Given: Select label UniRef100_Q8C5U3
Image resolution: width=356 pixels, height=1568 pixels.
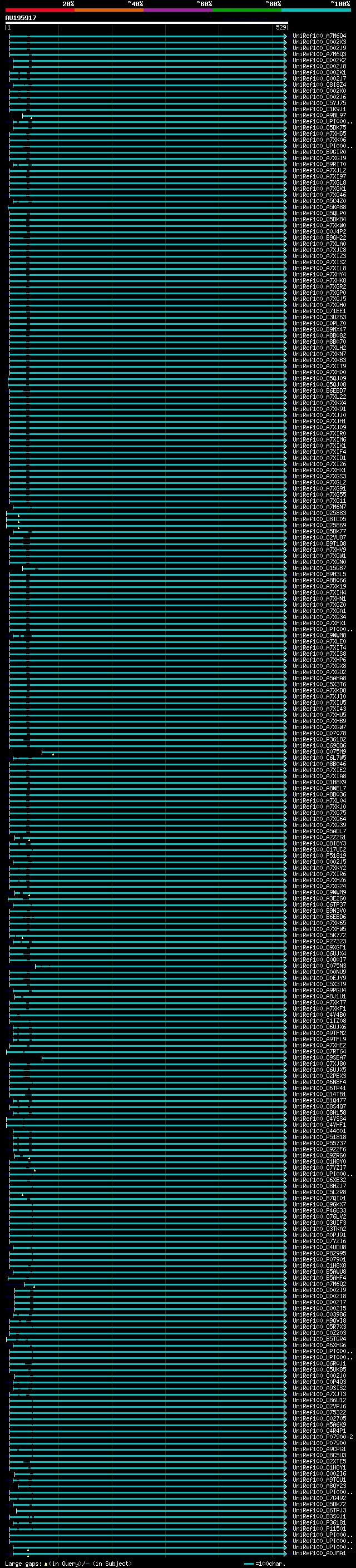Looking at the screenshot, I should (319, 1455).
